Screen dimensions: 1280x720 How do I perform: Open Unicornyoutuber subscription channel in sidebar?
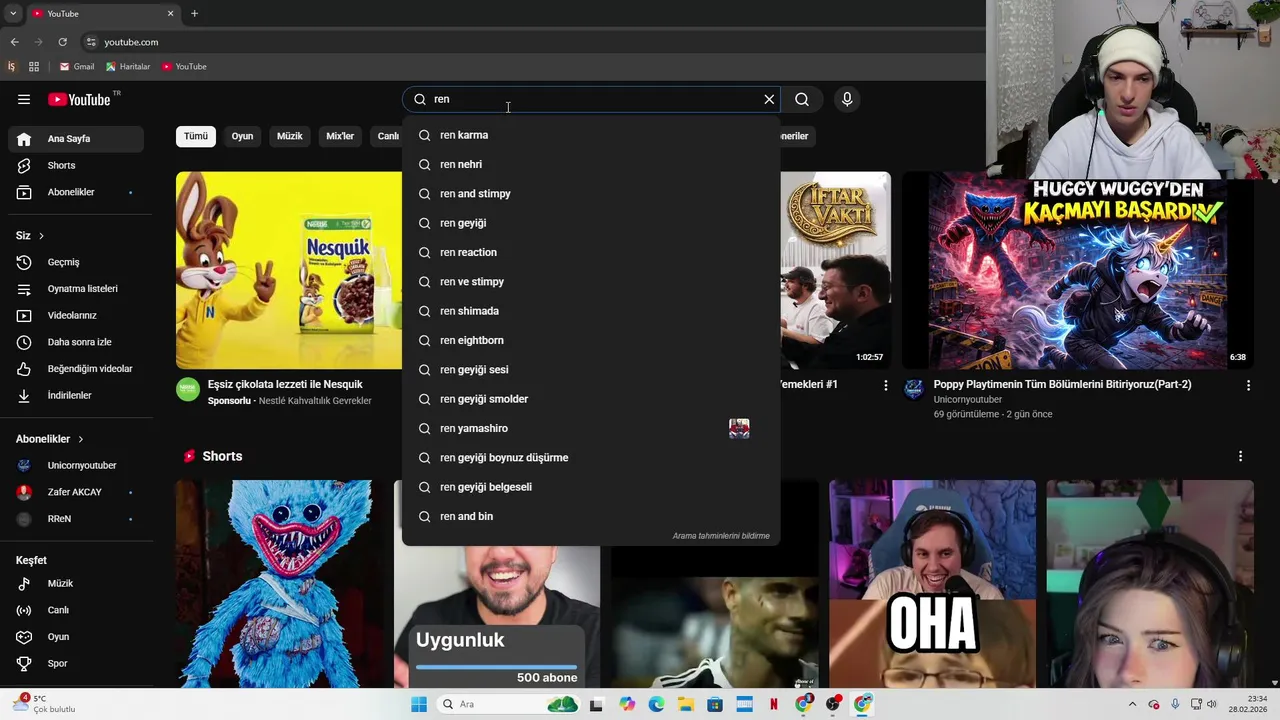76,466
